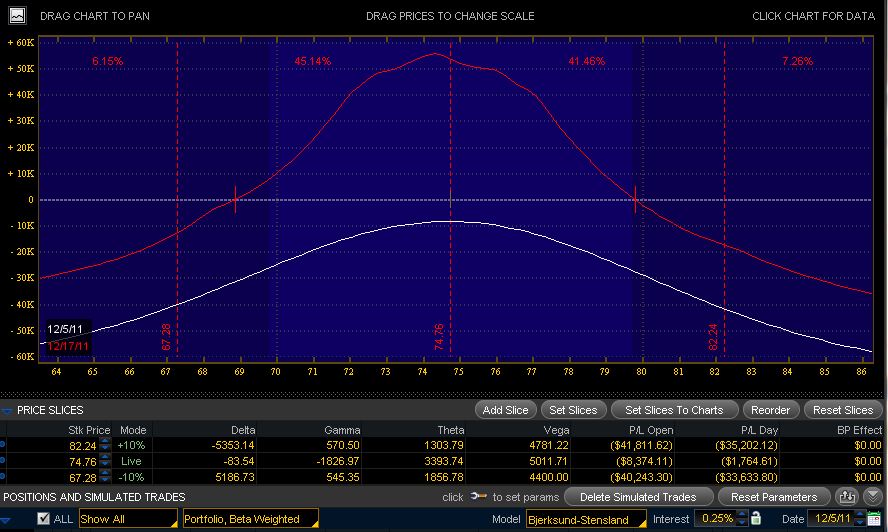Click the Reset Slices button
Image resolution: width=888 pixels, height=532 pixels.
tap(843, 410)
